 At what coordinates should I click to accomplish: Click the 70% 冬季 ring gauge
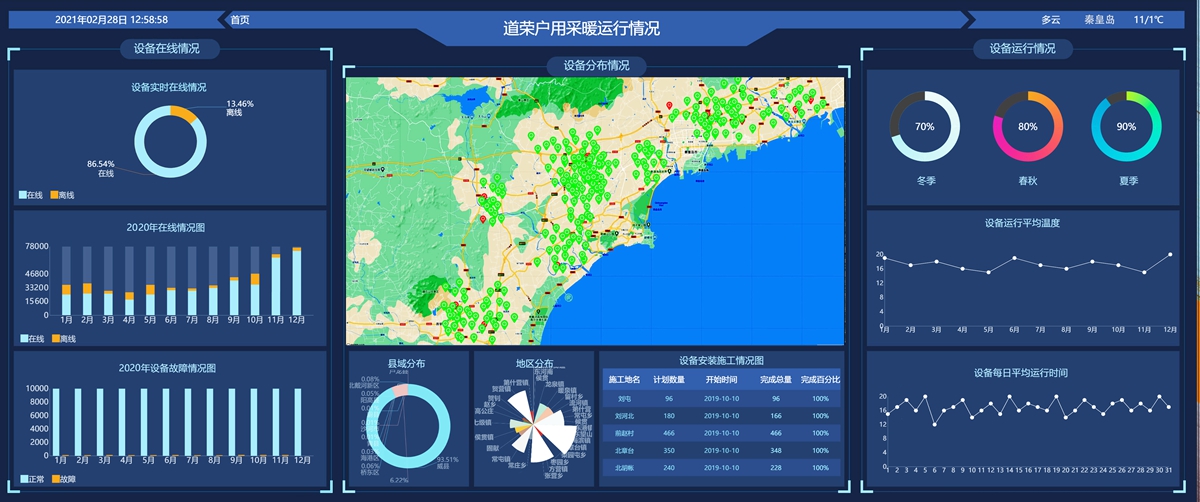[x=925, y=127]
